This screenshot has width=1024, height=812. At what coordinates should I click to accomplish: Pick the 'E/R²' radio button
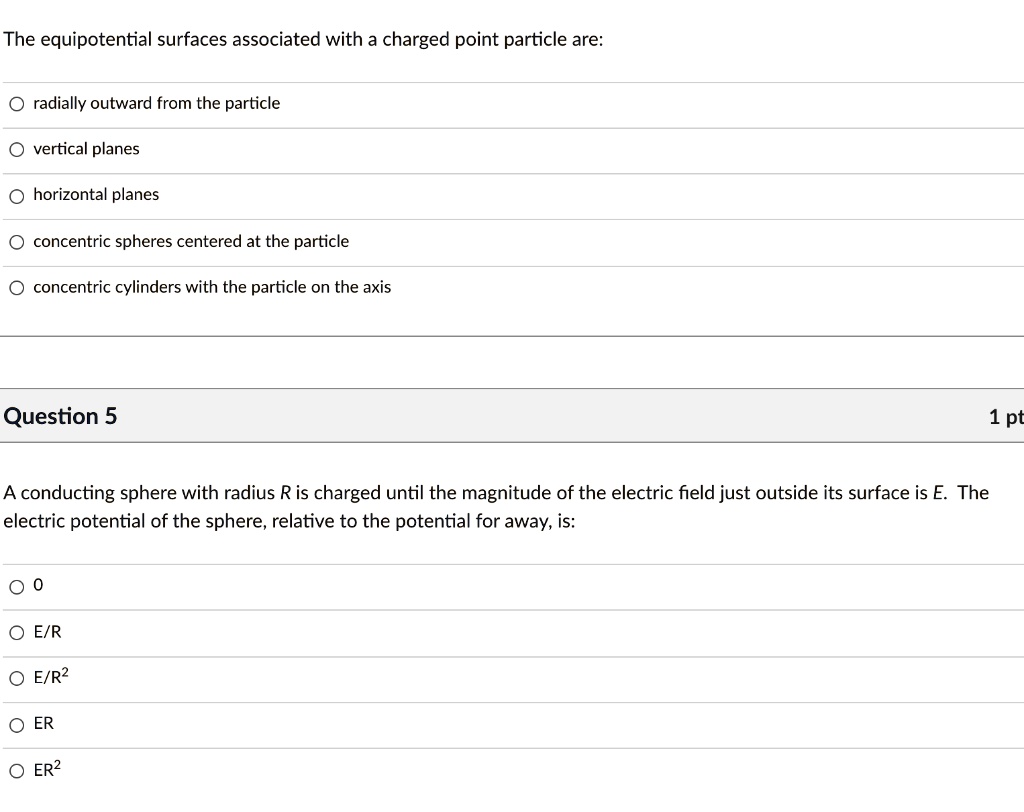[x=17, y=678]
